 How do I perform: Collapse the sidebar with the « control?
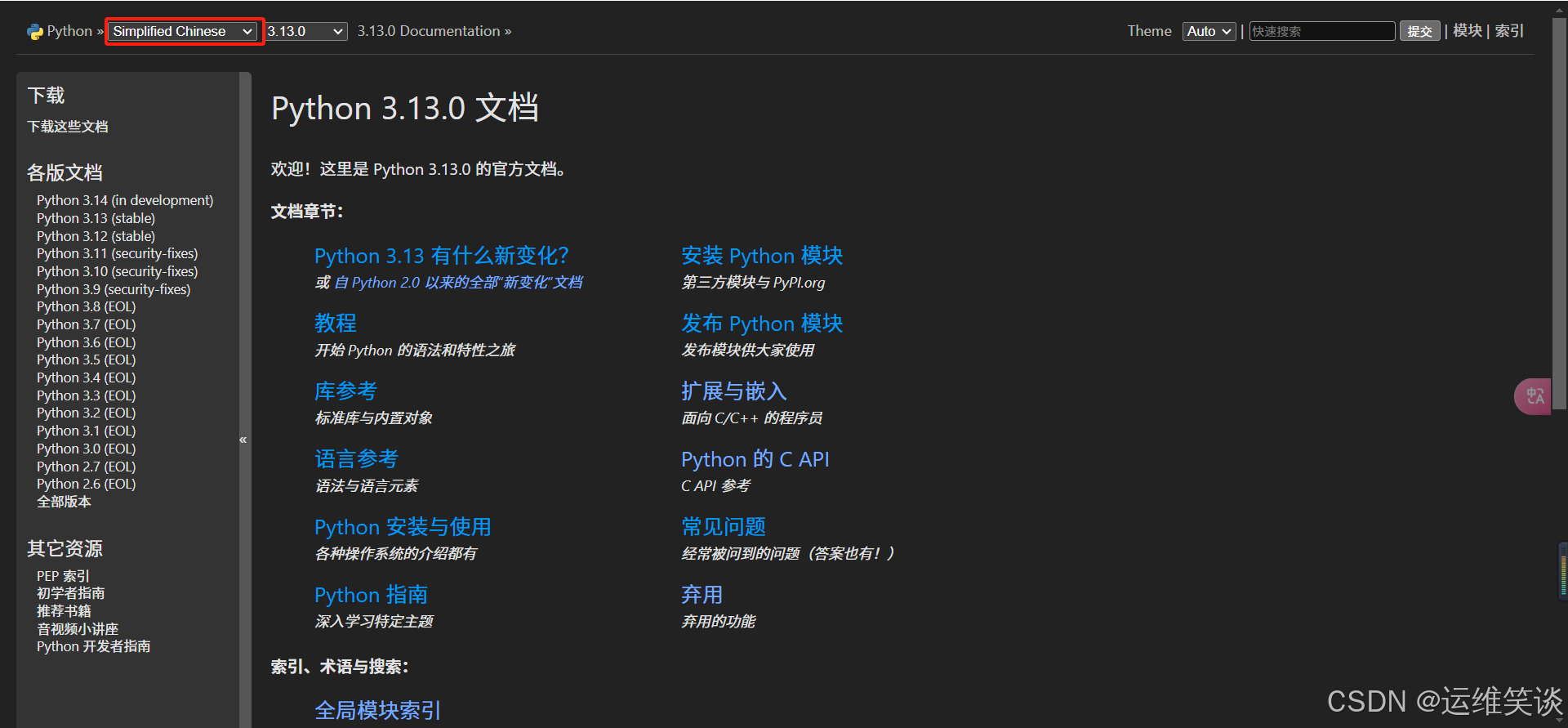[243, 440]
